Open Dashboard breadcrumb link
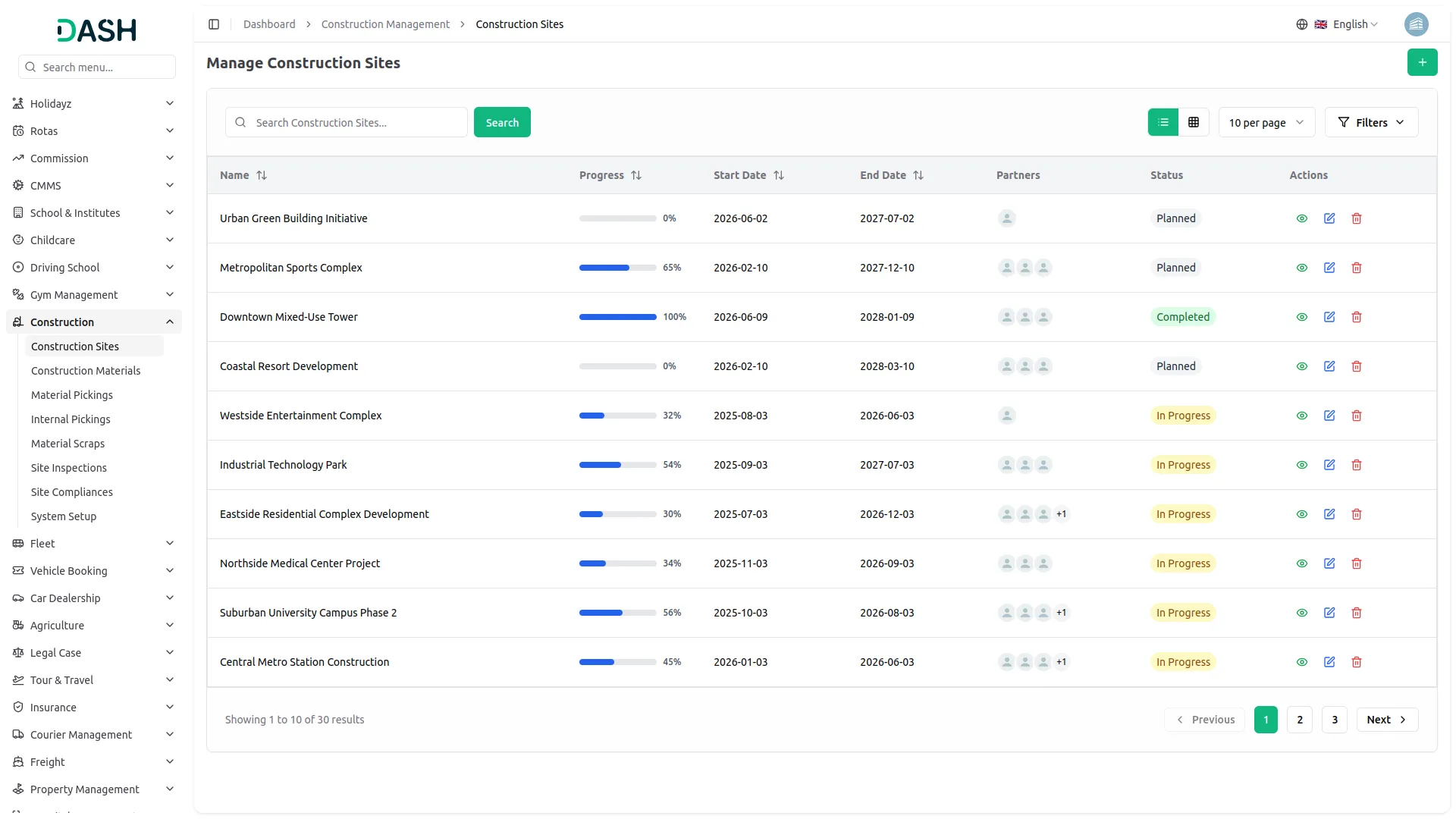The height and width of the screenshot is (819, 1456). [x=269, y=24]
